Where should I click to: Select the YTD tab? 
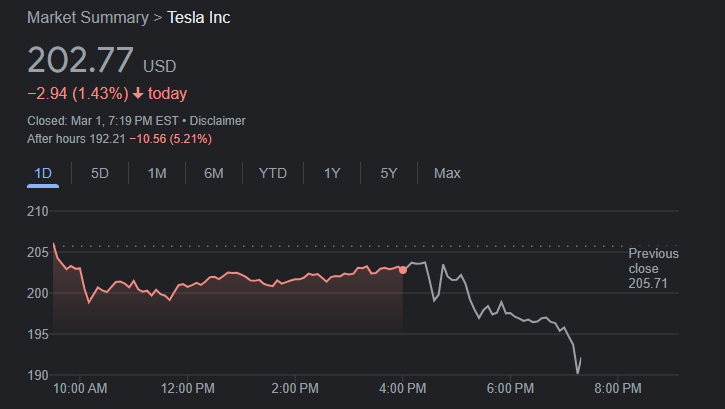pyautogui.click(x=273, y=173)
